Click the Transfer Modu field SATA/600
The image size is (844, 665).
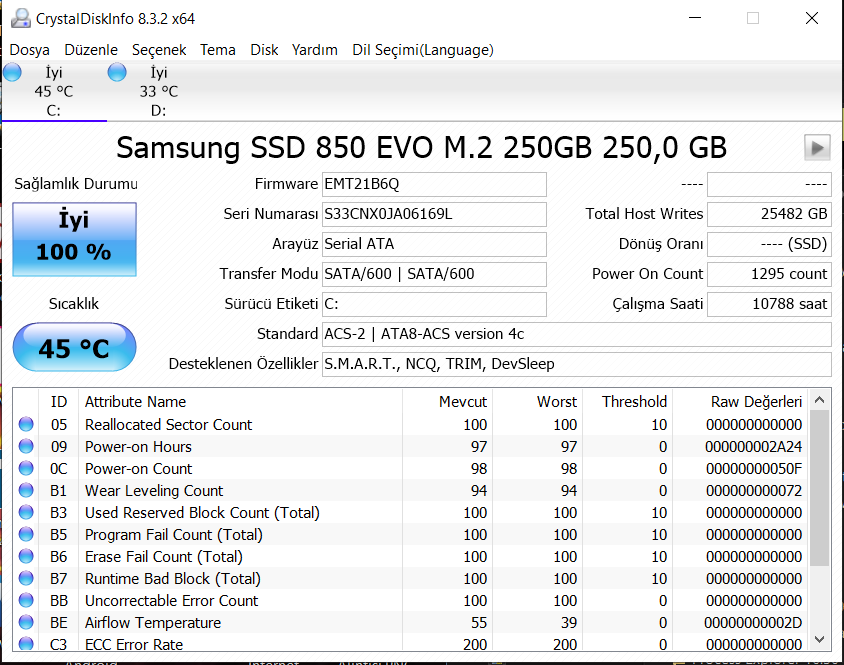point(434,274)
